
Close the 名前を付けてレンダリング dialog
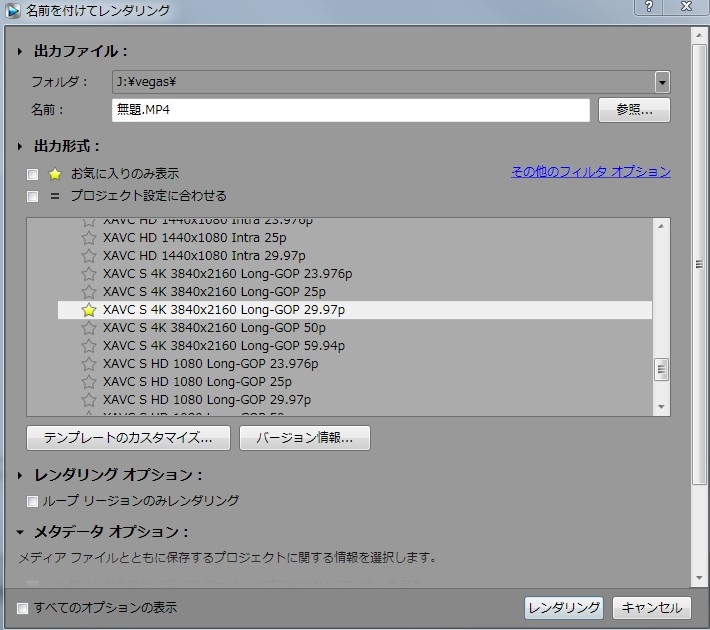pos(686,7)
